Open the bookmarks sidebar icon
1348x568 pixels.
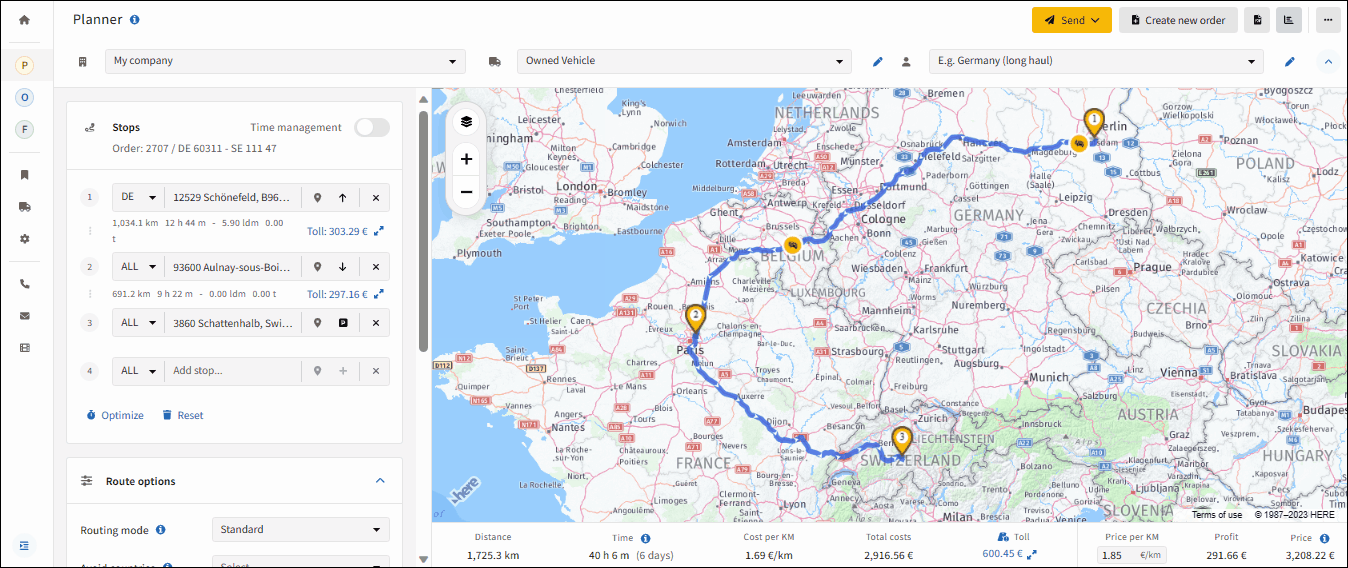tap(25, 174)
